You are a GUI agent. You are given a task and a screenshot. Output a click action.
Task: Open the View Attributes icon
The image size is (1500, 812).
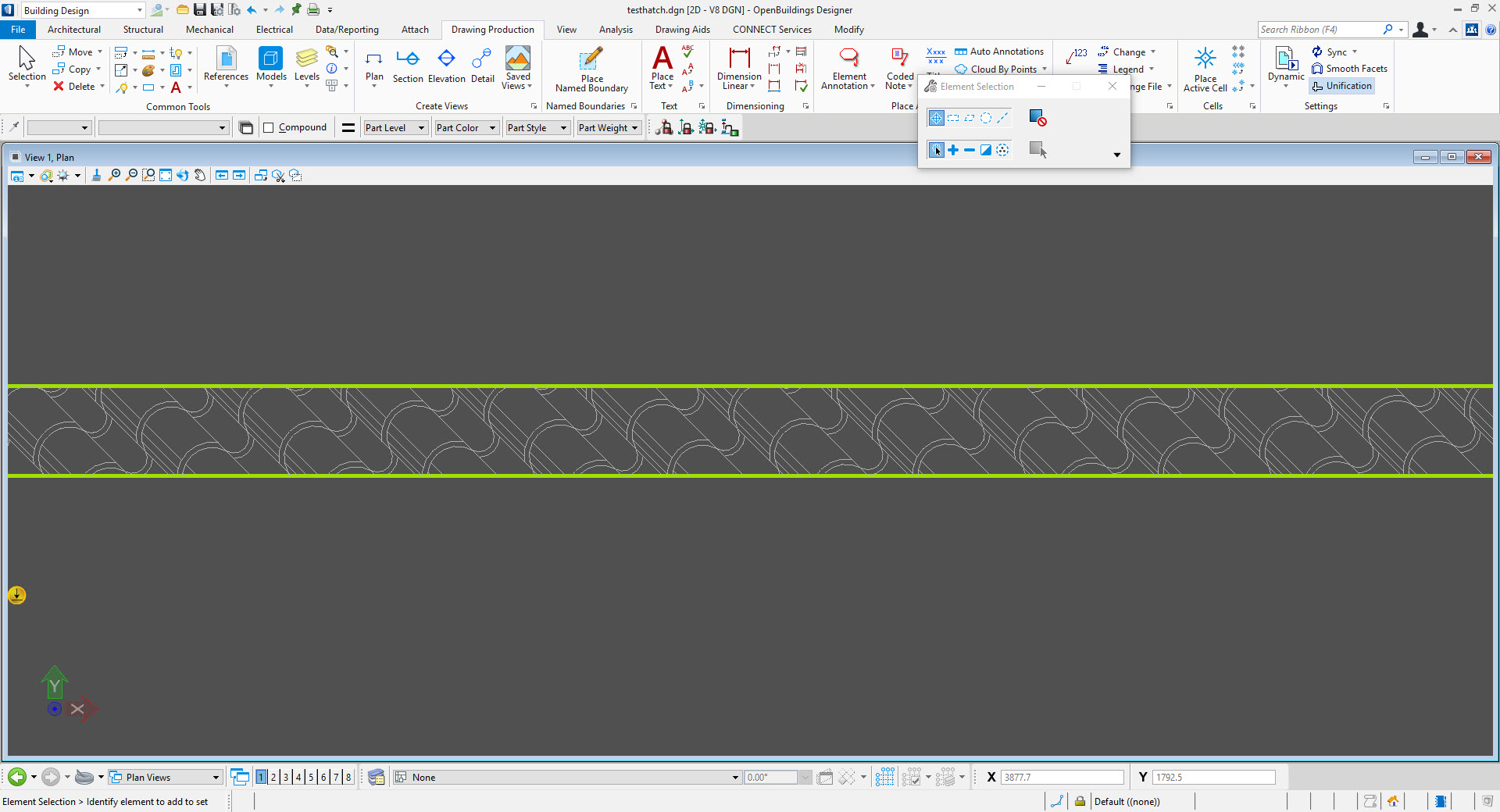coord(17,176)
